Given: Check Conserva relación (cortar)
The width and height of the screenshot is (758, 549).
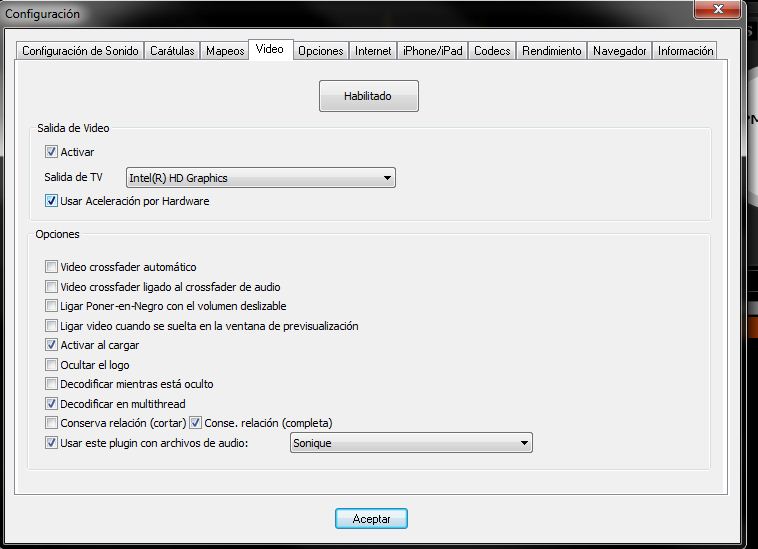Looking at the screenshot, I should pyautogui.click(x=51, y=423).
